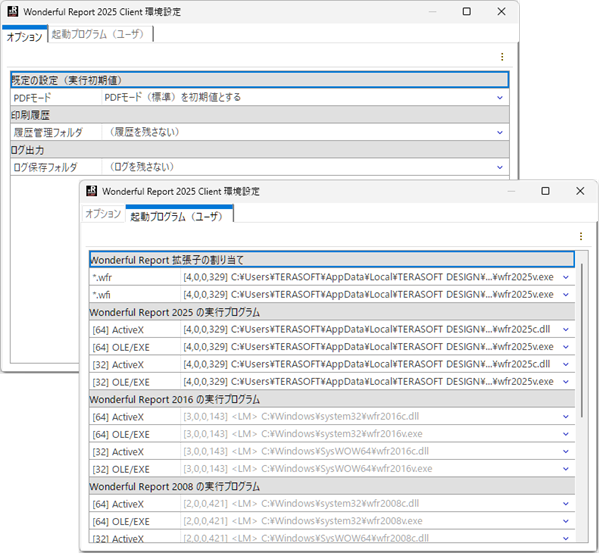The height and width of the screenshot is (556, 600).
Task: Click the app icon in front window title bar
Action: (x=91, y=191)
